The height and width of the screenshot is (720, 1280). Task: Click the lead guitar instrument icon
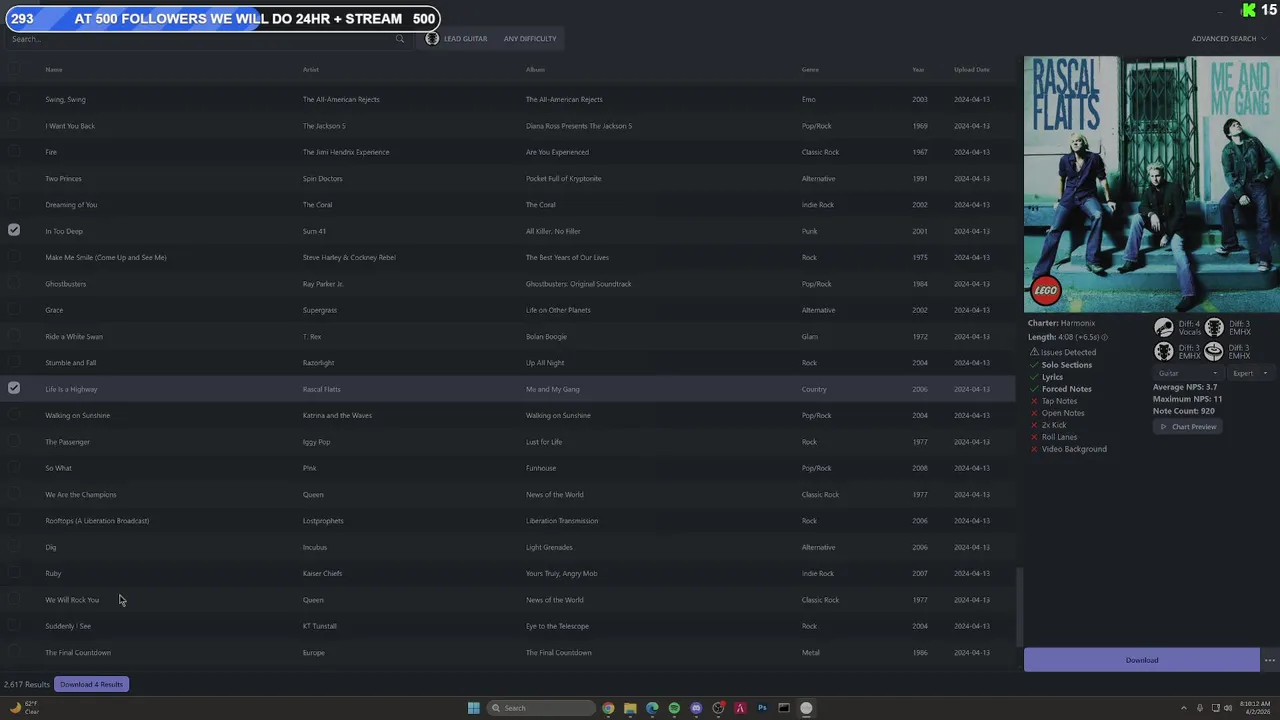(432, 39)
